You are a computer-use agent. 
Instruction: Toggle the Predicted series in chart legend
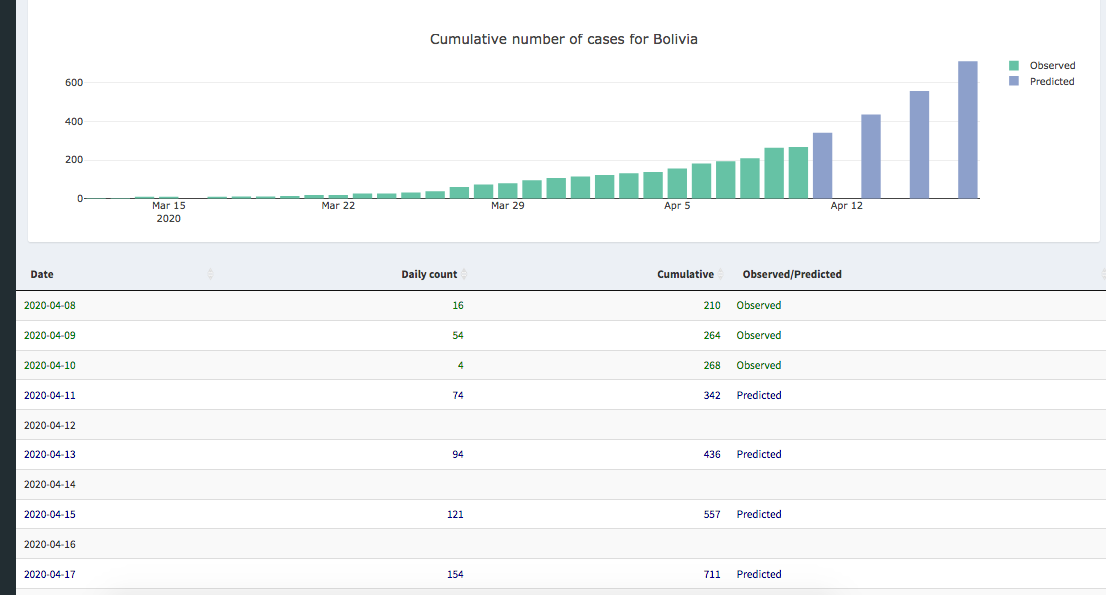1052,81
